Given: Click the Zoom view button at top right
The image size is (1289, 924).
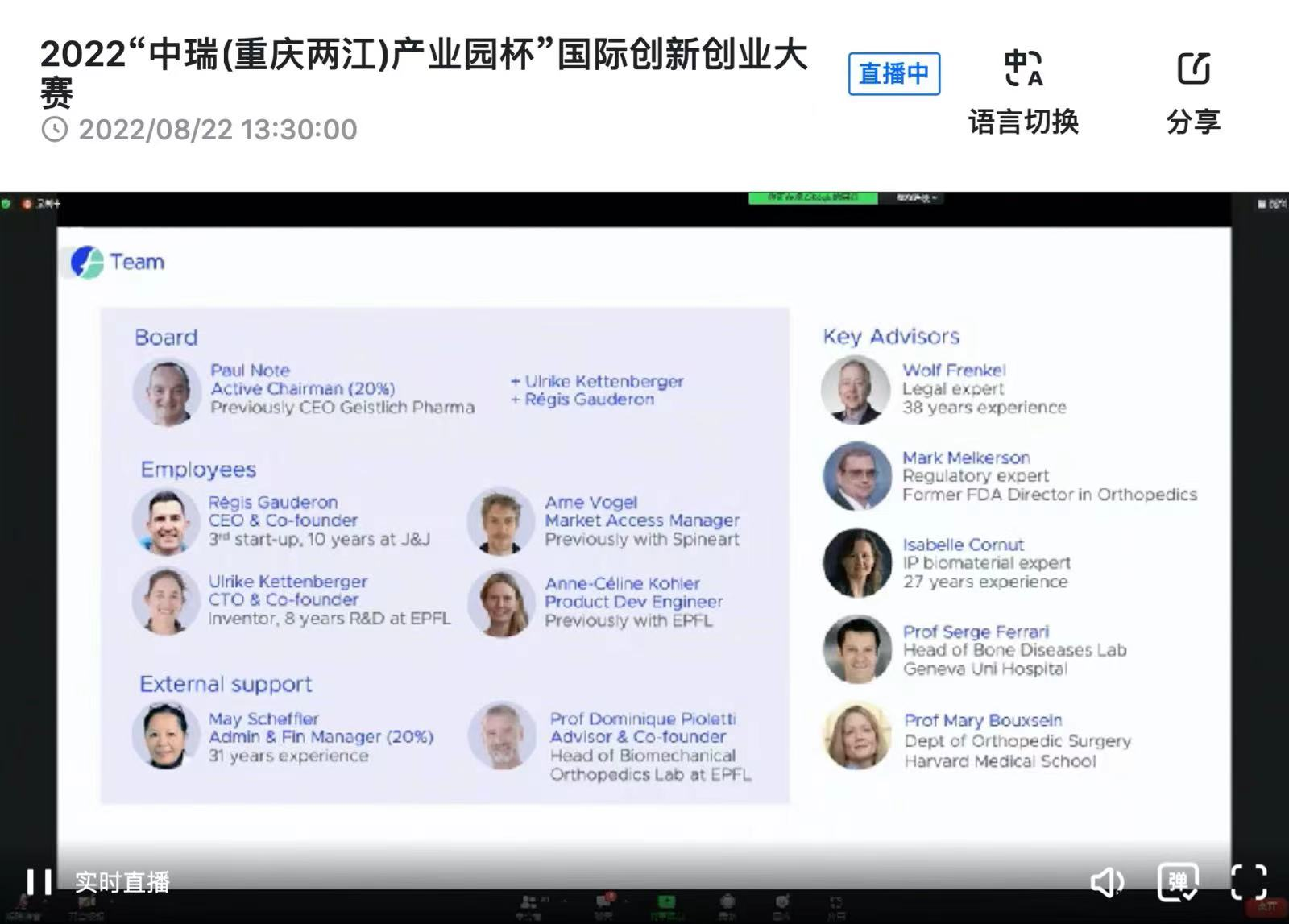Looking at the screenshot, I should 1271,205.
